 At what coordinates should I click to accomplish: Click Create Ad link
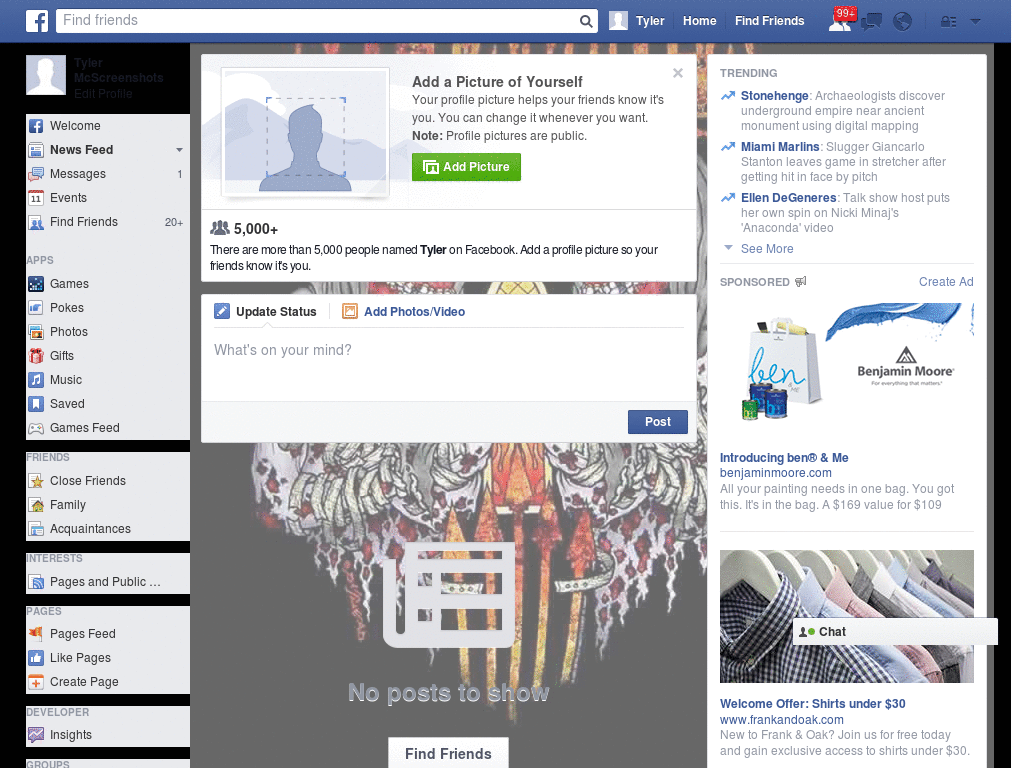click(x=946, y=281)
